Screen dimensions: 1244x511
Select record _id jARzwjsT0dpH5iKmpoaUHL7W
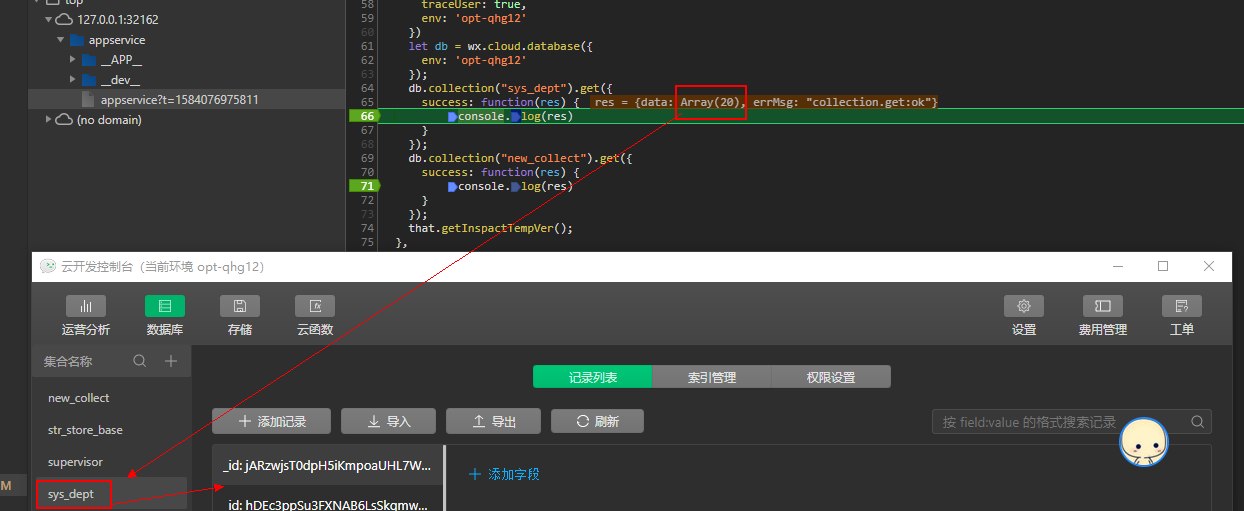pos(328,465)
